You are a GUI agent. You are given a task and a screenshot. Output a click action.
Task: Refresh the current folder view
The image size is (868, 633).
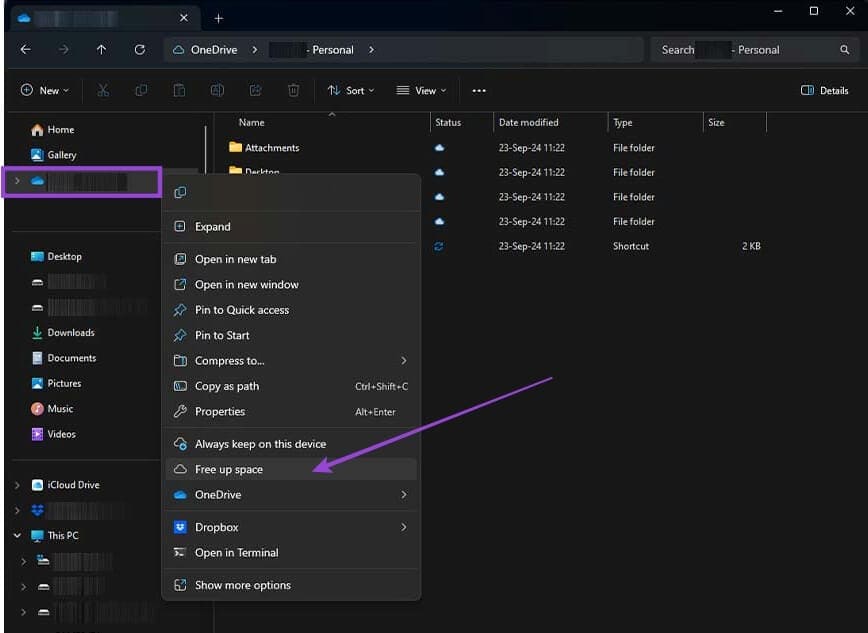[x=140, y=50]
